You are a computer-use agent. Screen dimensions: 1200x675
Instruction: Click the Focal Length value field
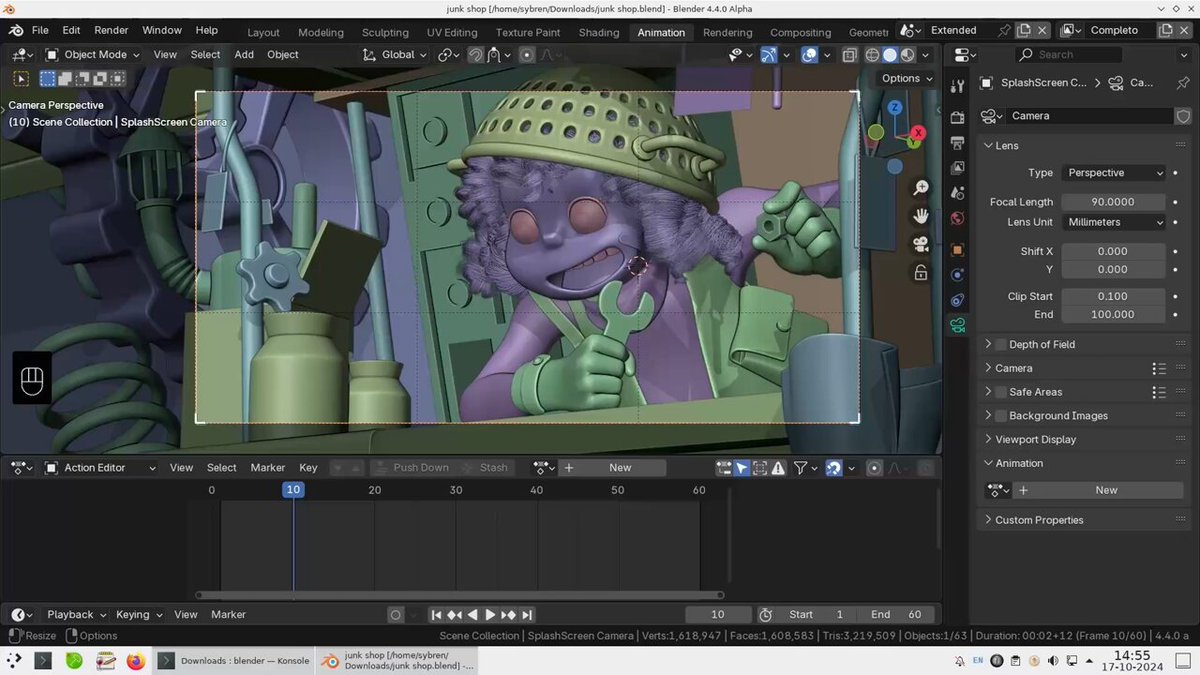[x=1113, y=202]
